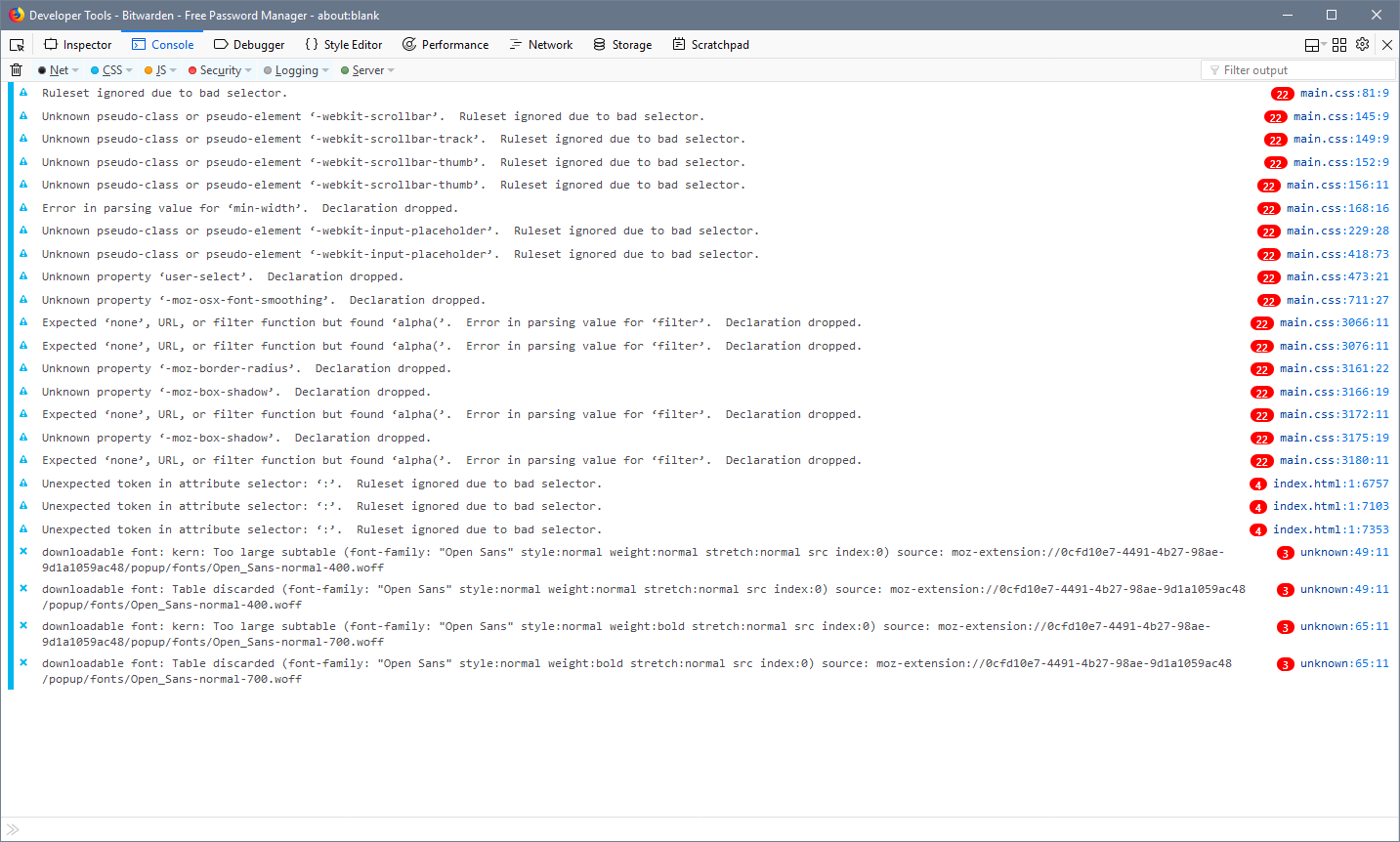Open the main.css:81:9 source link
Screen dimensions: 1400x842
[x=1343, y=93]
